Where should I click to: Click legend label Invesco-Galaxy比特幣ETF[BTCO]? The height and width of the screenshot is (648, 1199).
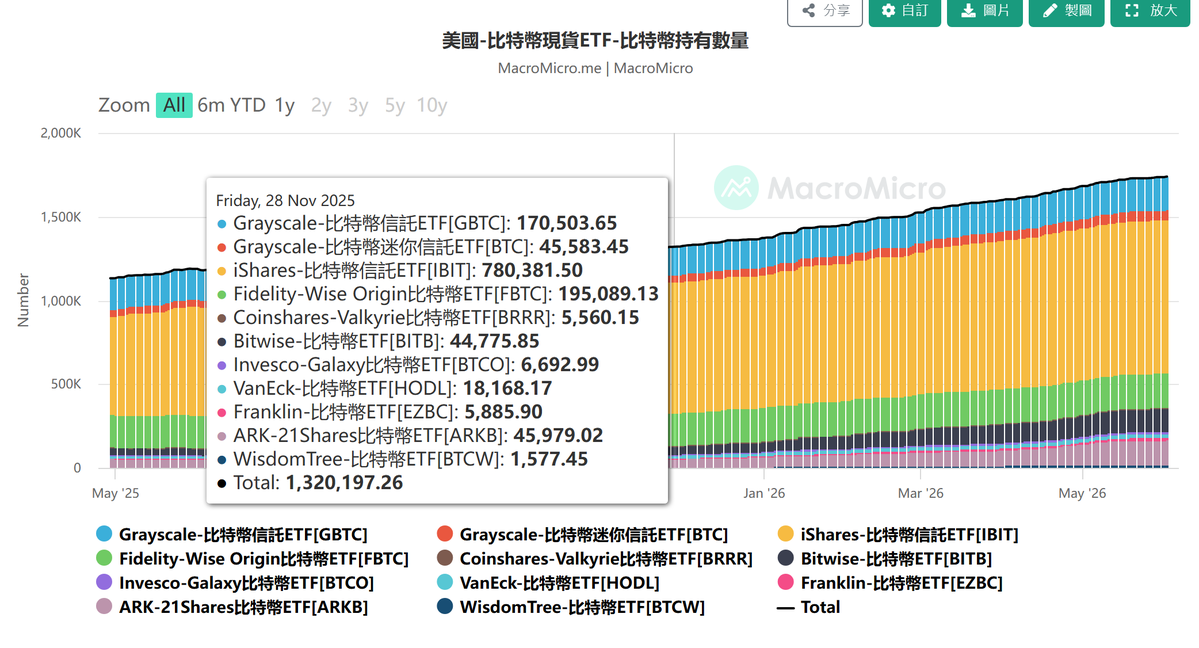click(246, 583)
